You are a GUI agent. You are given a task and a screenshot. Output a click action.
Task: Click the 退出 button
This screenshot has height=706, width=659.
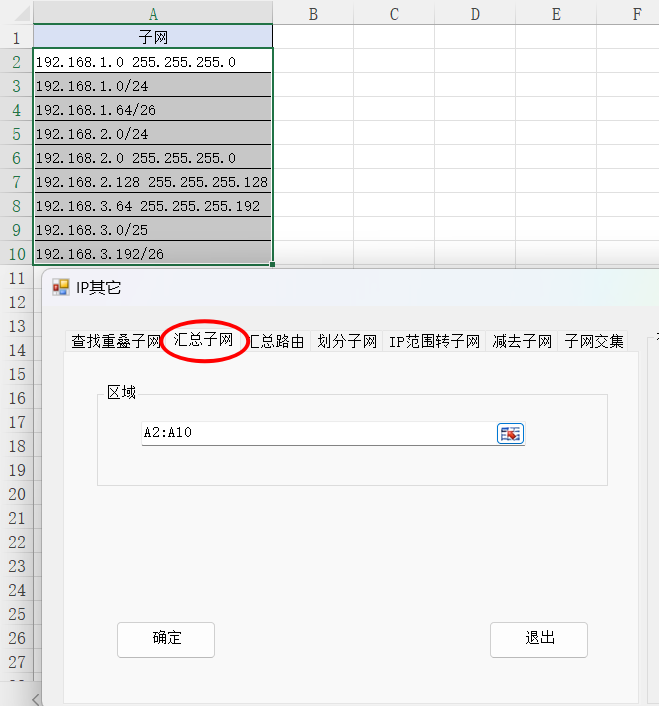pos(539,640)
